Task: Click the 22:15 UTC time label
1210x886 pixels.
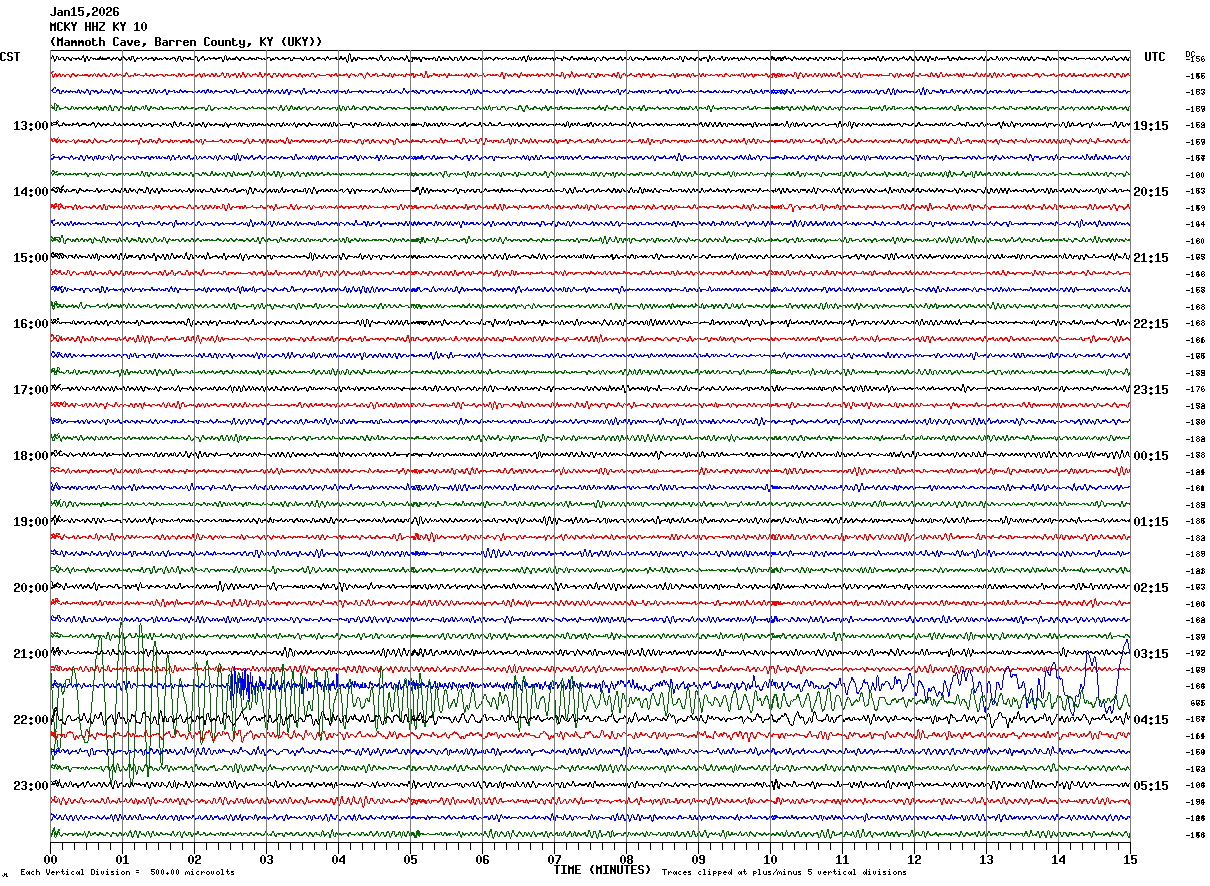Action: [1150, 324]
